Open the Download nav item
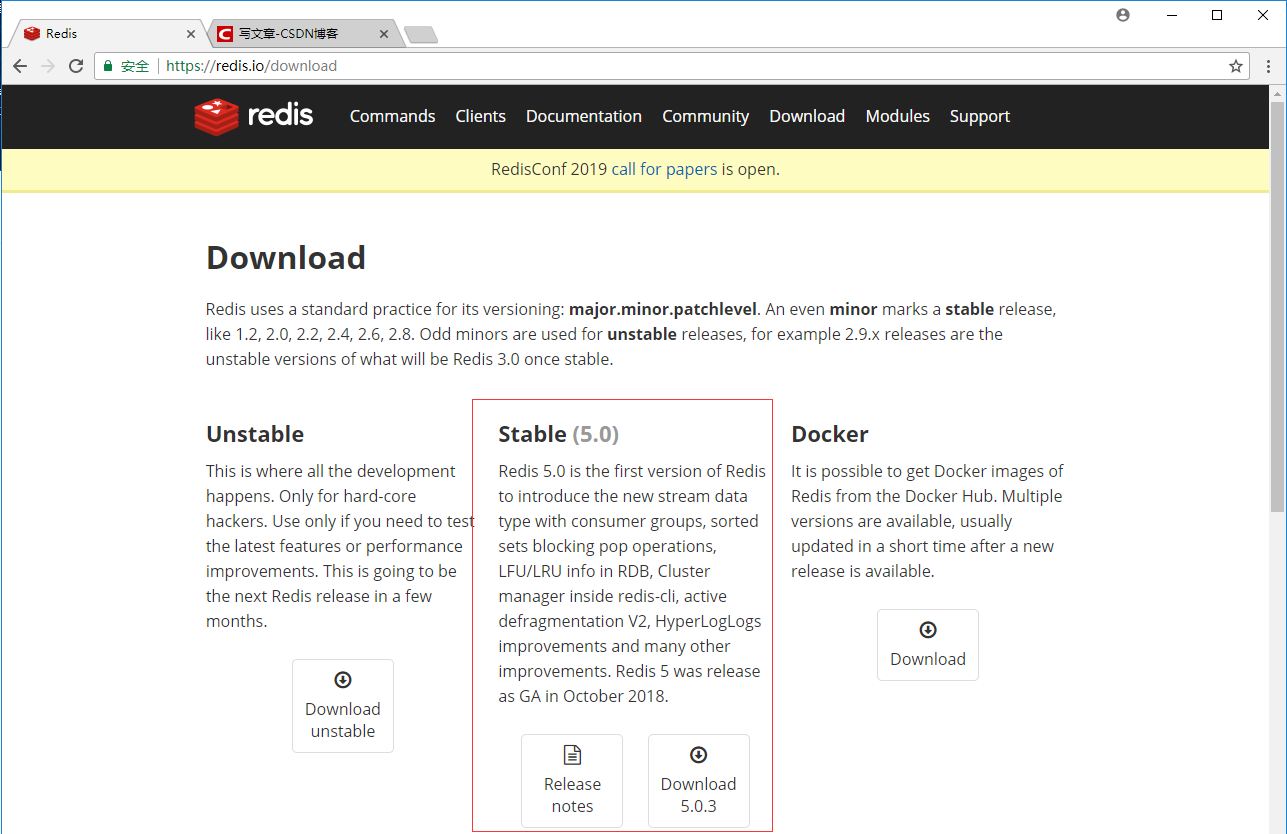This screenshot has width=1287, height=834. (x=807, y=116)
